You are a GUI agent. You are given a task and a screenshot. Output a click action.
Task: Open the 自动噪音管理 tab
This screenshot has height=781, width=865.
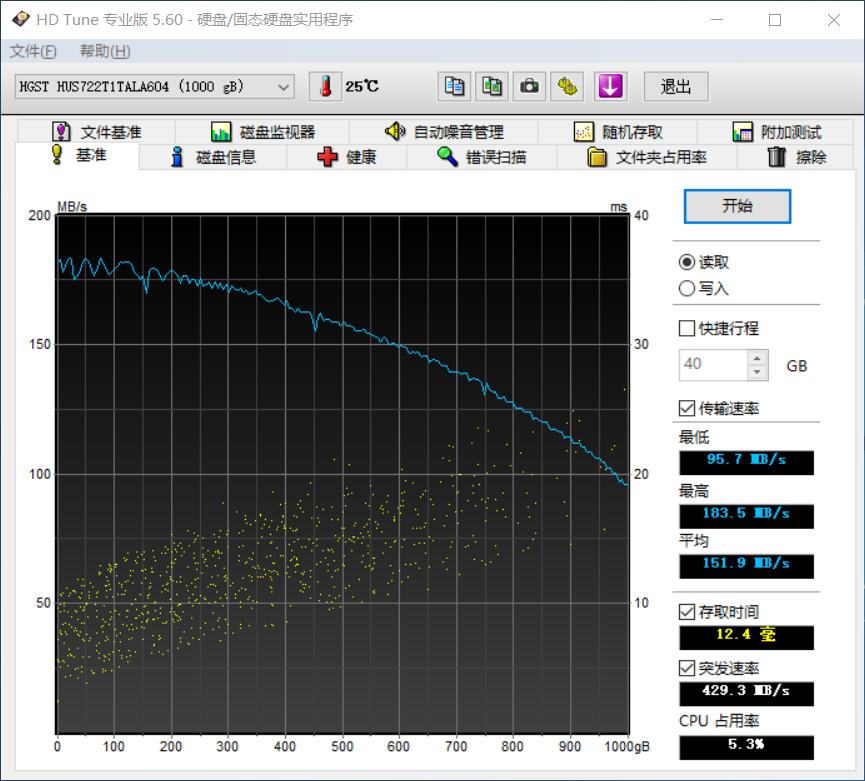444,132
